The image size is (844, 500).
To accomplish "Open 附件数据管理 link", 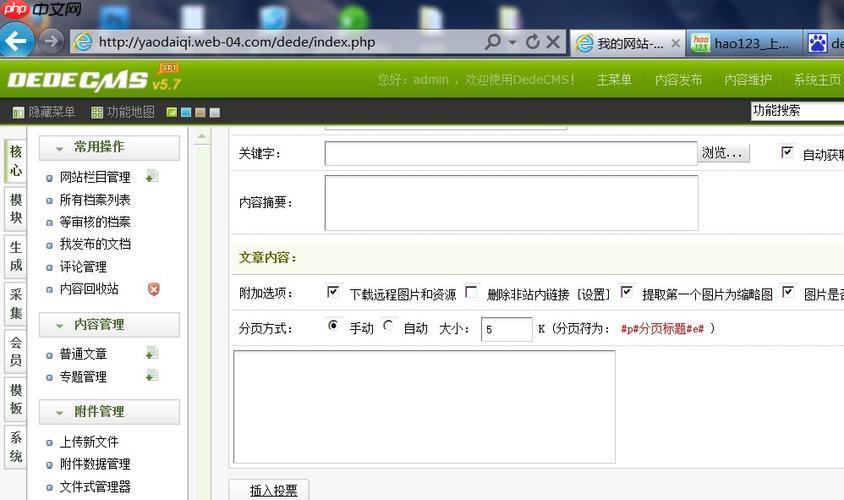I will coord(95,464).
